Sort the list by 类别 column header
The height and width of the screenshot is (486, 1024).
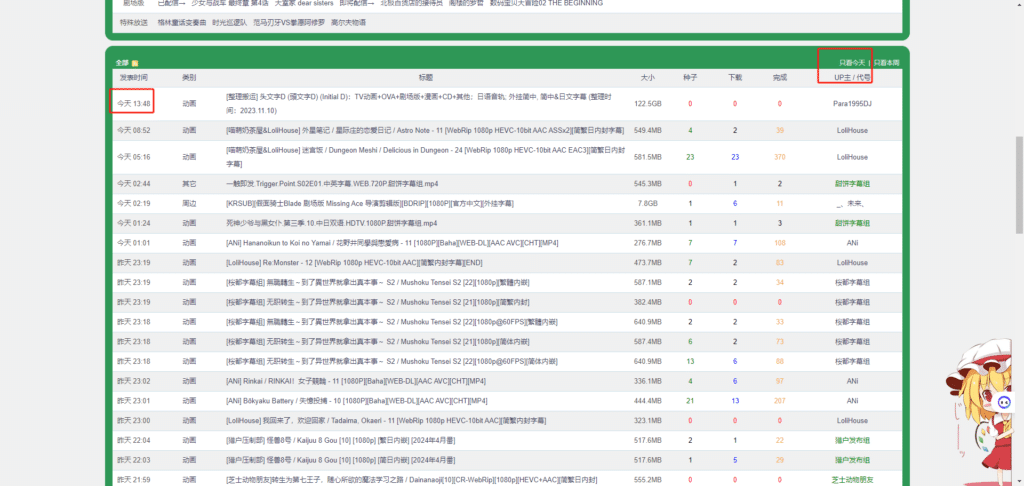pos(189,78)
